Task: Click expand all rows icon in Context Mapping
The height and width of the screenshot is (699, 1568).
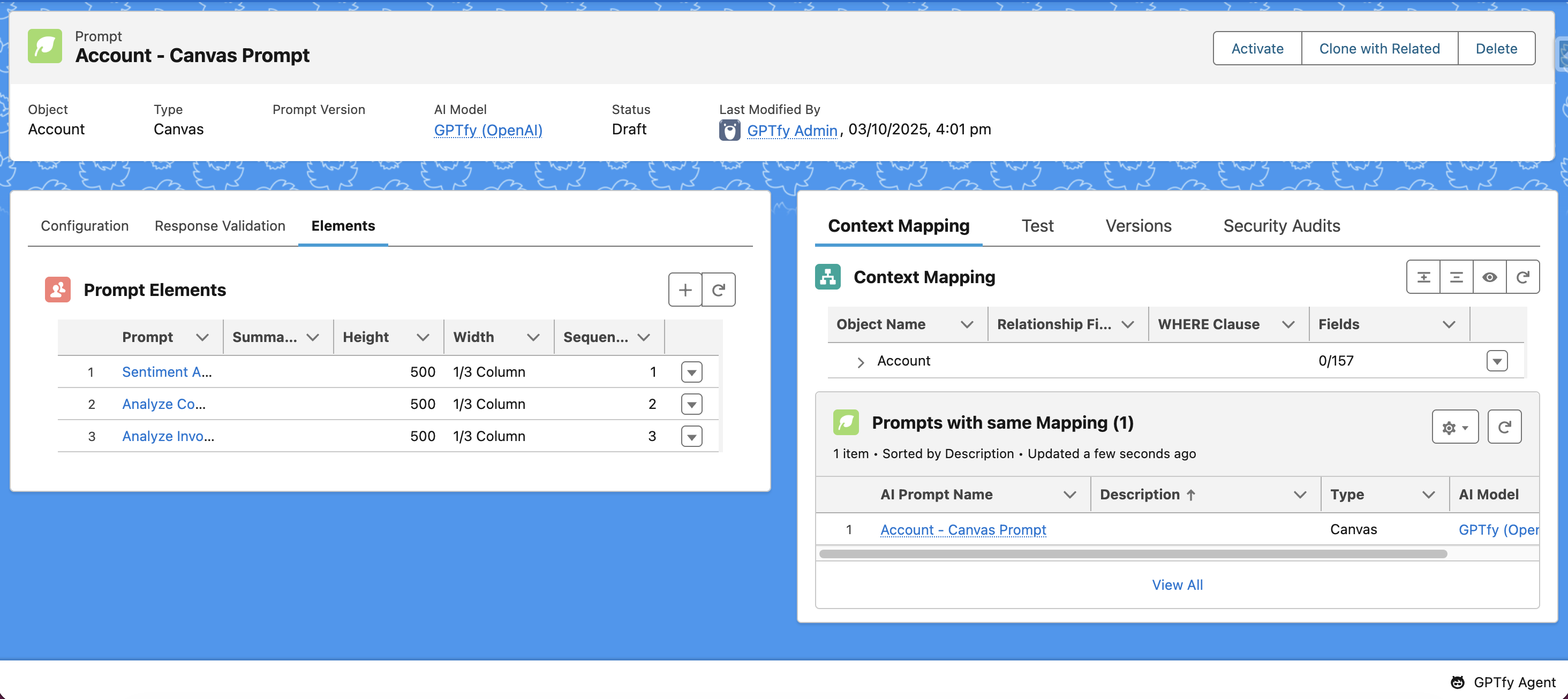Action: 1423,277
